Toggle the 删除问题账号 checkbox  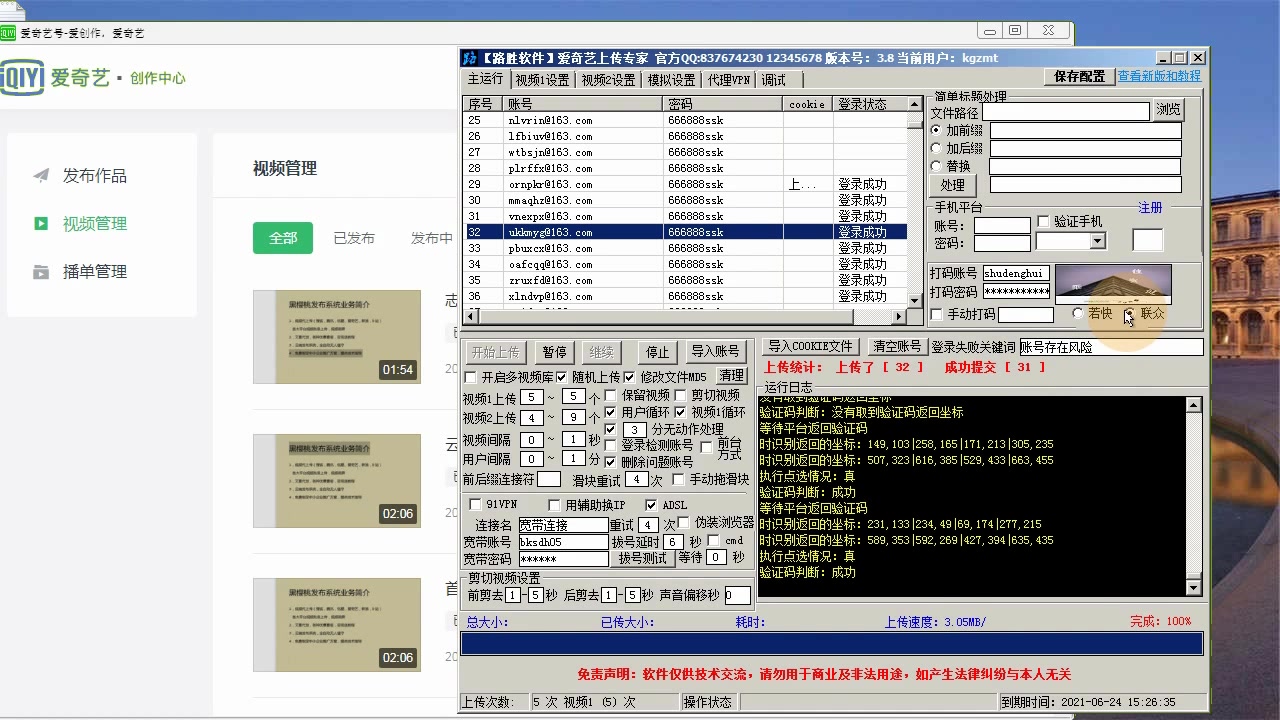point(611,462)
